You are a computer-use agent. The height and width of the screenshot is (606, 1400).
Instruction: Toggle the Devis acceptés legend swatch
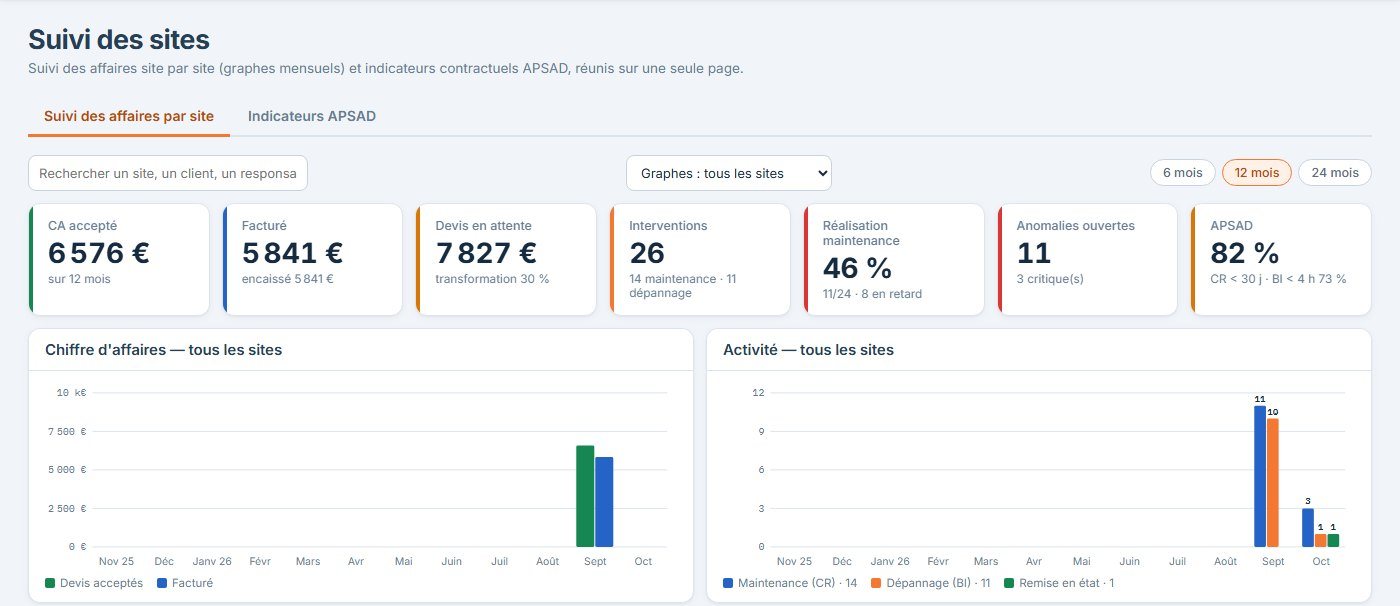coord(50,583)
